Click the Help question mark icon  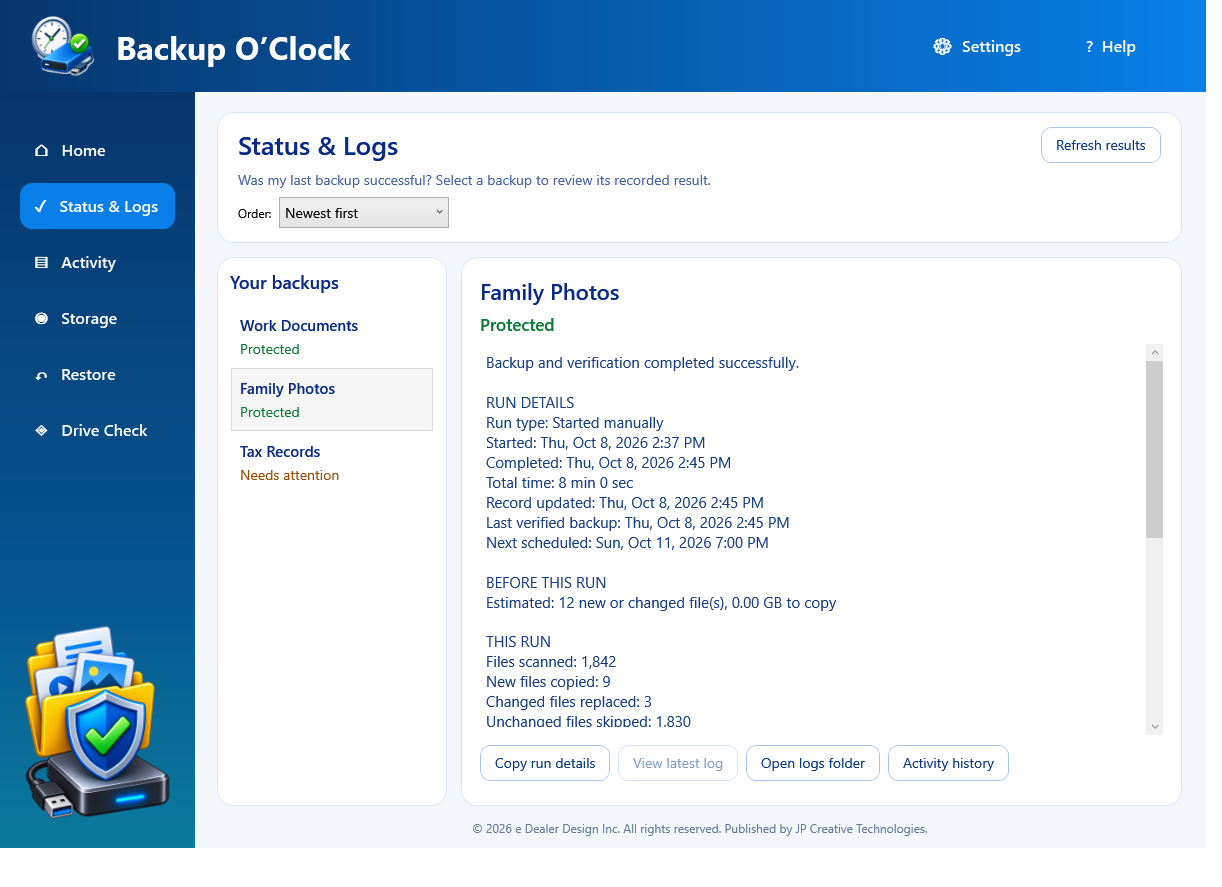click(1089, 47)
